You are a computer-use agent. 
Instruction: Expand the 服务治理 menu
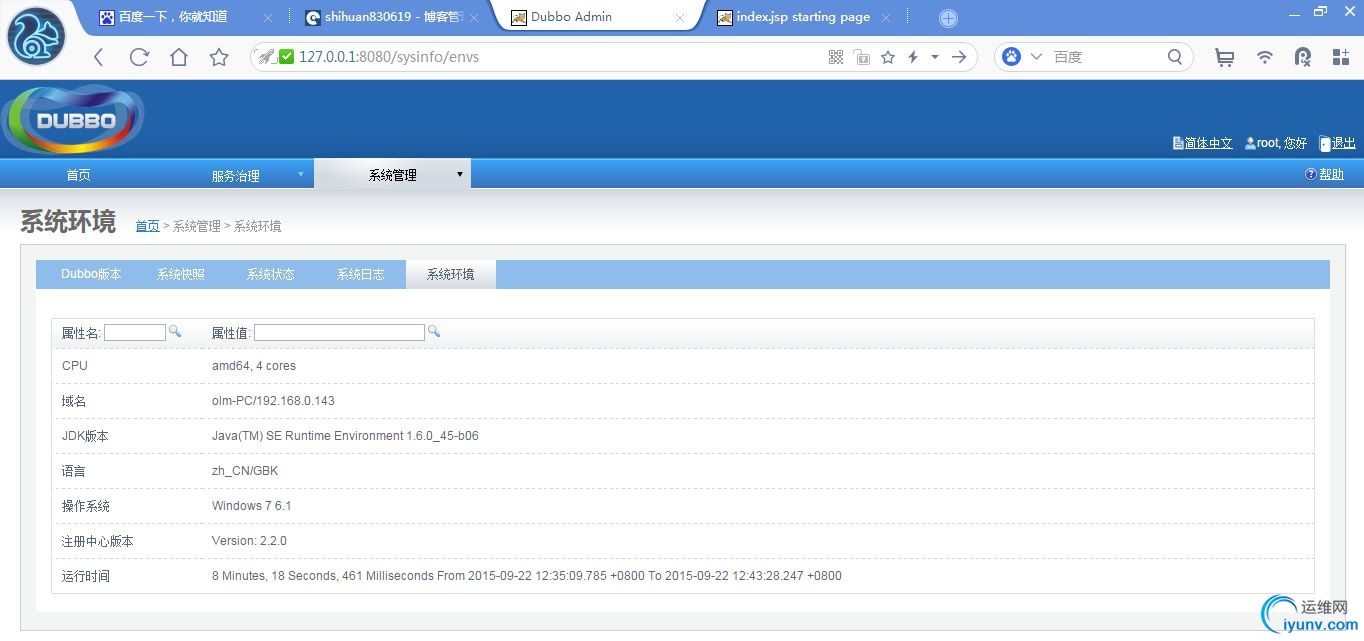click(x=235, y=175)
